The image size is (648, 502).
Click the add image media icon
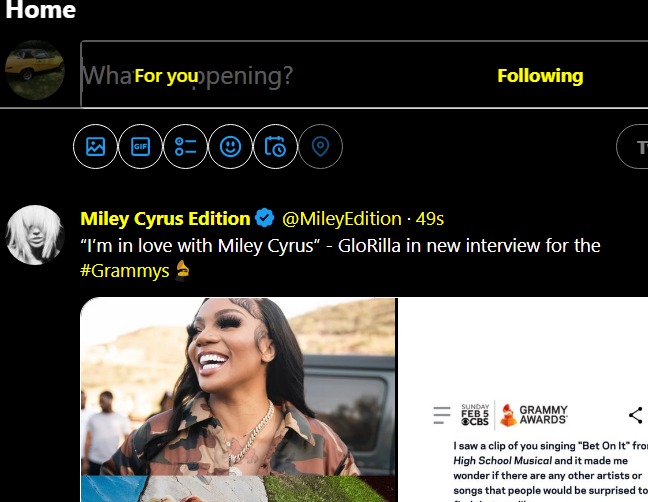tap(95, 146)
